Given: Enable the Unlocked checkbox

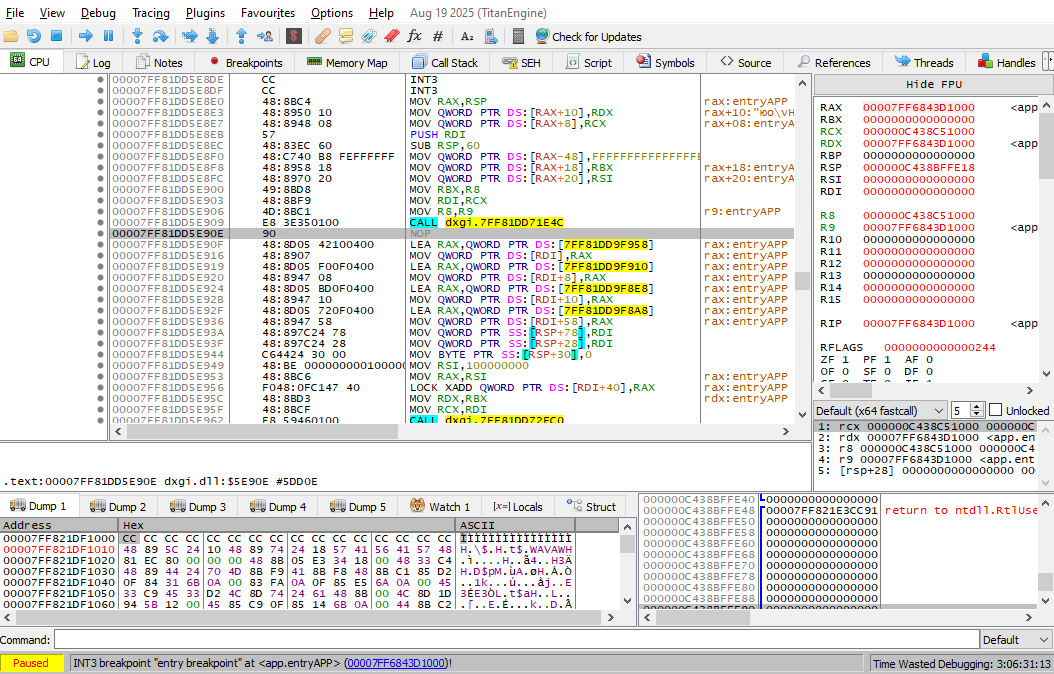Looking at the screenshot, I should pyautogui.click(x=995, y=410).
